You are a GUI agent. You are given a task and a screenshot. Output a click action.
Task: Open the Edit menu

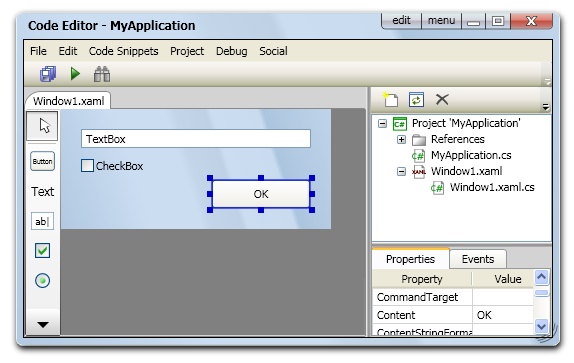(x=68, y=51)
